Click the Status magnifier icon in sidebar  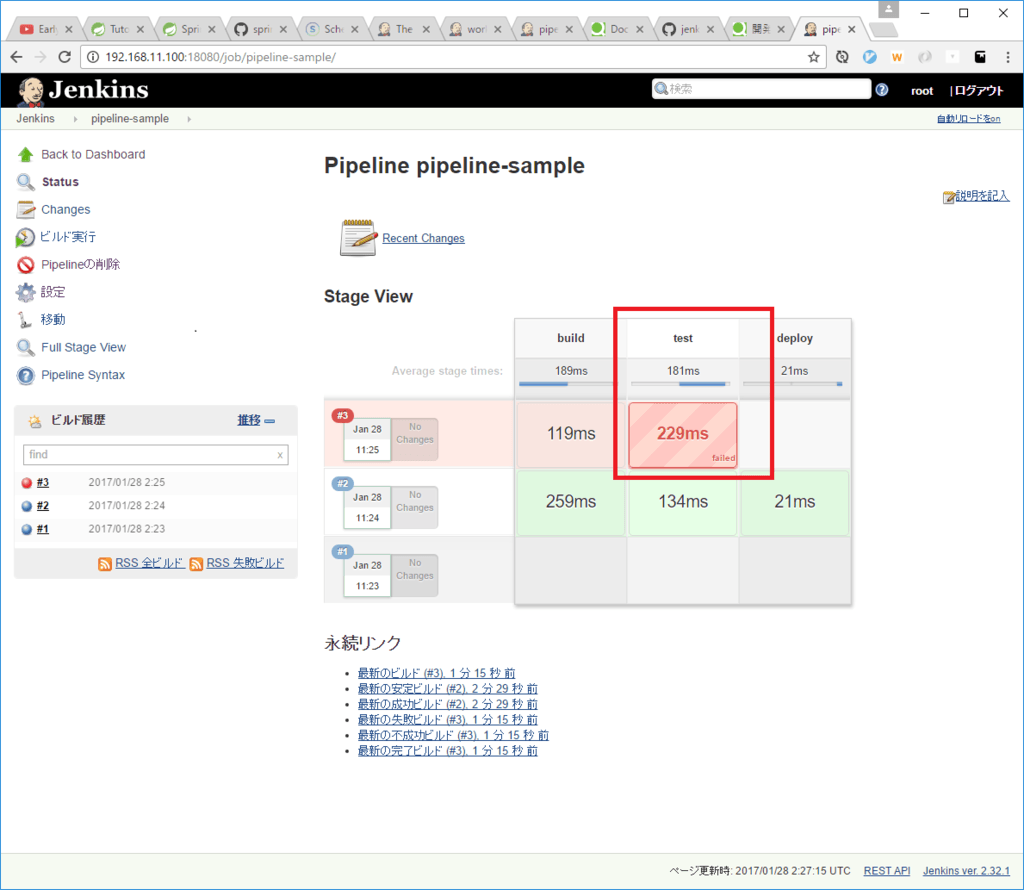[x=25, y=182]
